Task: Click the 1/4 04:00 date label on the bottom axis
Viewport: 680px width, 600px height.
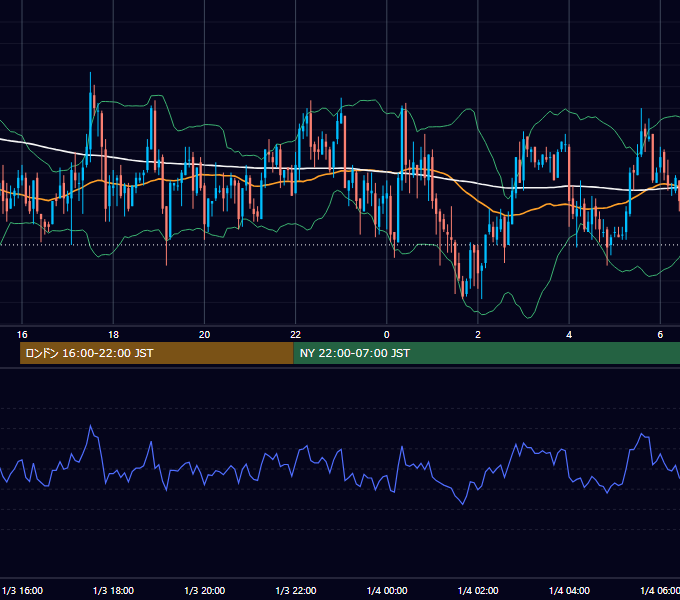Action: tap(569, 590)
